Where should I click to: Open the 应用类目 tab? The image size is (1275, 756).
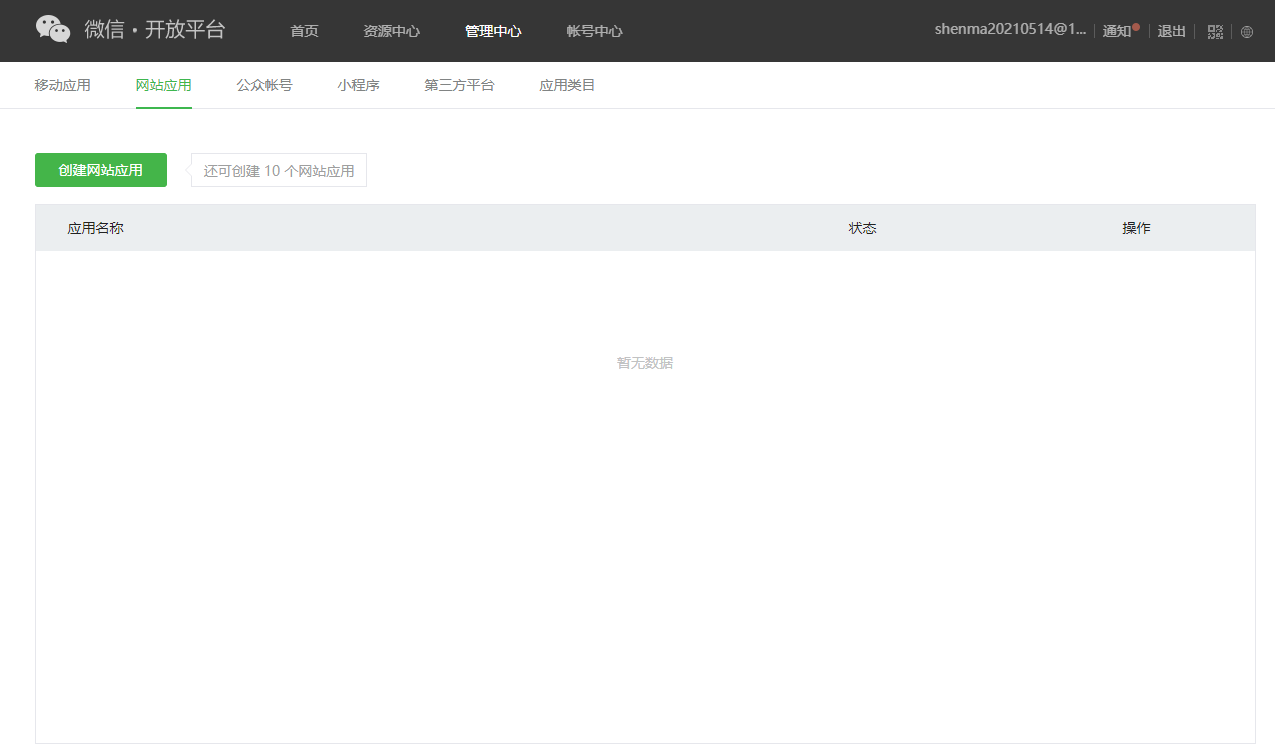[x=567, y=85]
